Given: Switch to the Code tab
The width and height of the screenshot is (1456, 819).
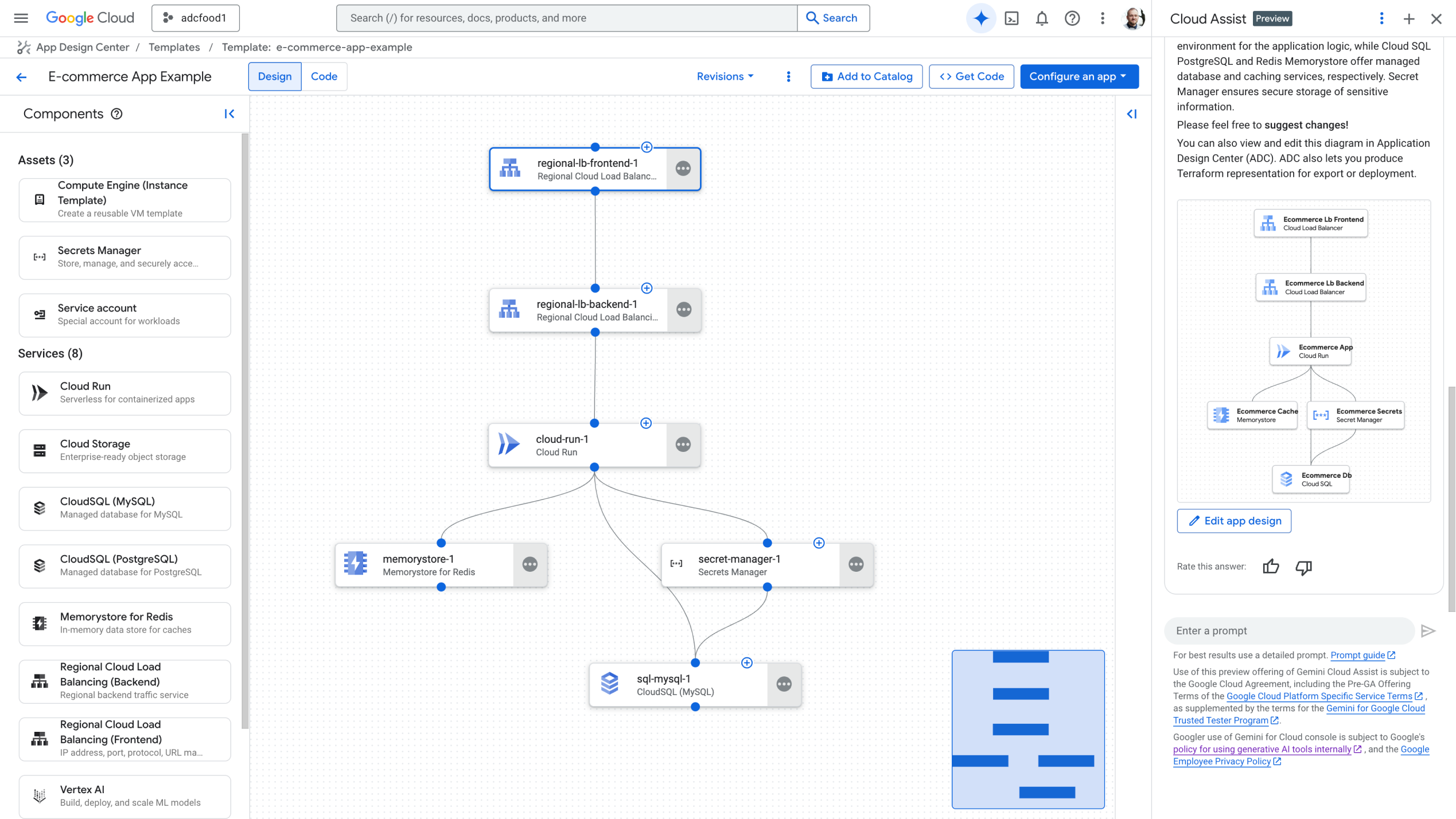Looking at the screenshot, I should 324,76.
